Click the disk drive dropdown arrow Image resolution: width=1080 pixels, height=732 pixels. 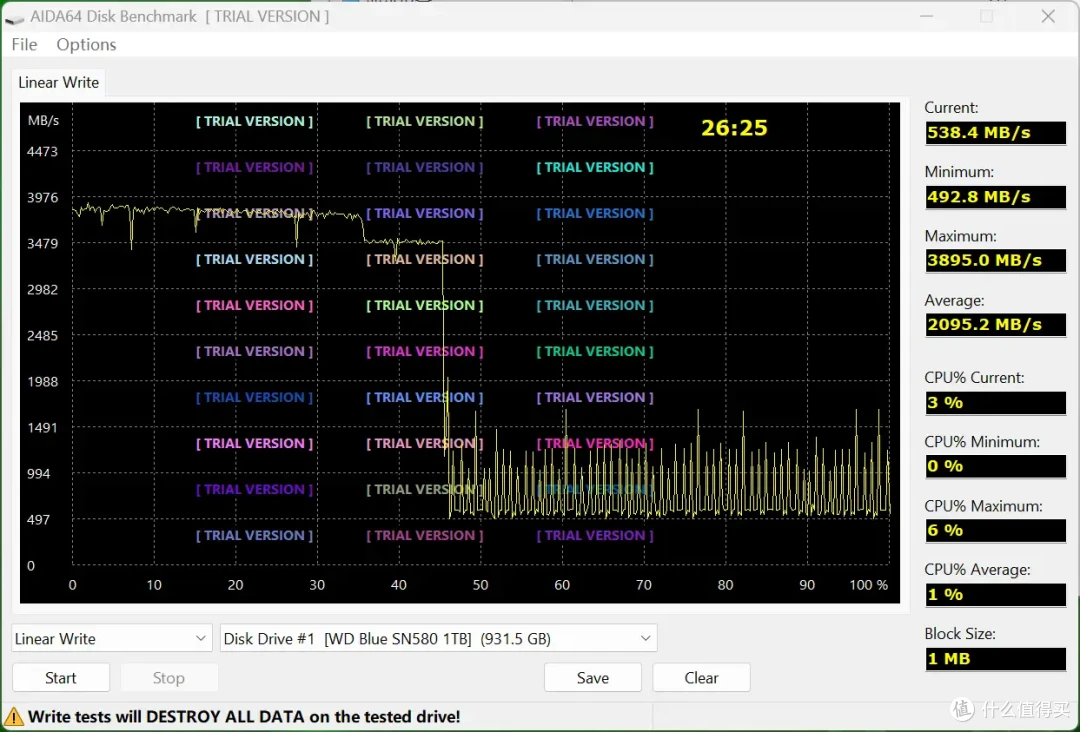645,638
